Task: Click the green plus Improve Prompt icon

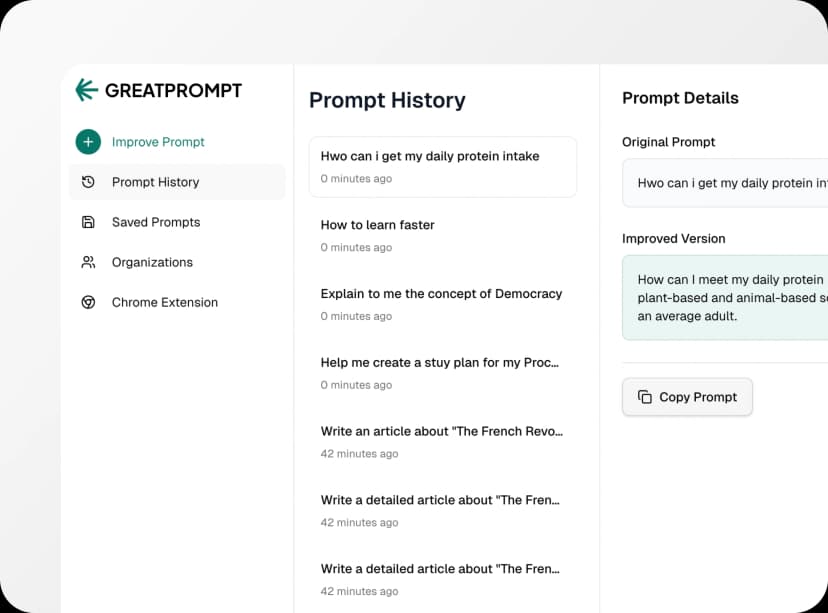Action: (88, 142)
